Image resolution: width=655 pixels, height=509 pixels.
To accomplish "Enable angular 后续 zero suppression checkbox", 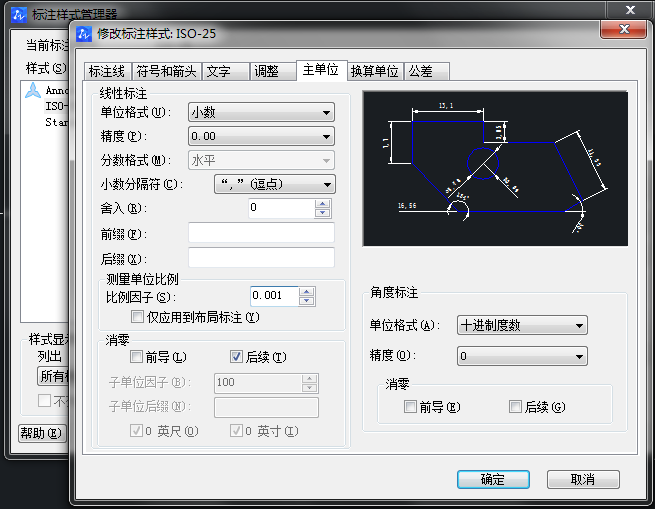I will click(515, 407).
